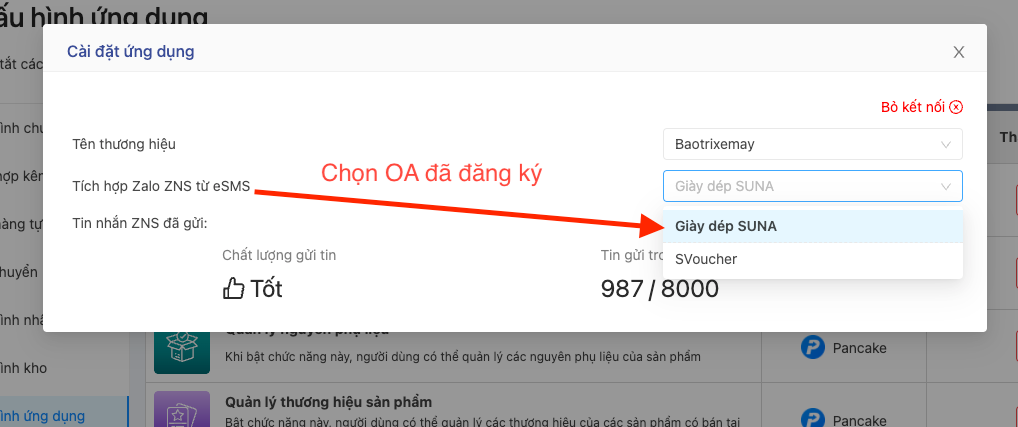Collapse the OA list using its chevron arrow

[x=945, y=186]
